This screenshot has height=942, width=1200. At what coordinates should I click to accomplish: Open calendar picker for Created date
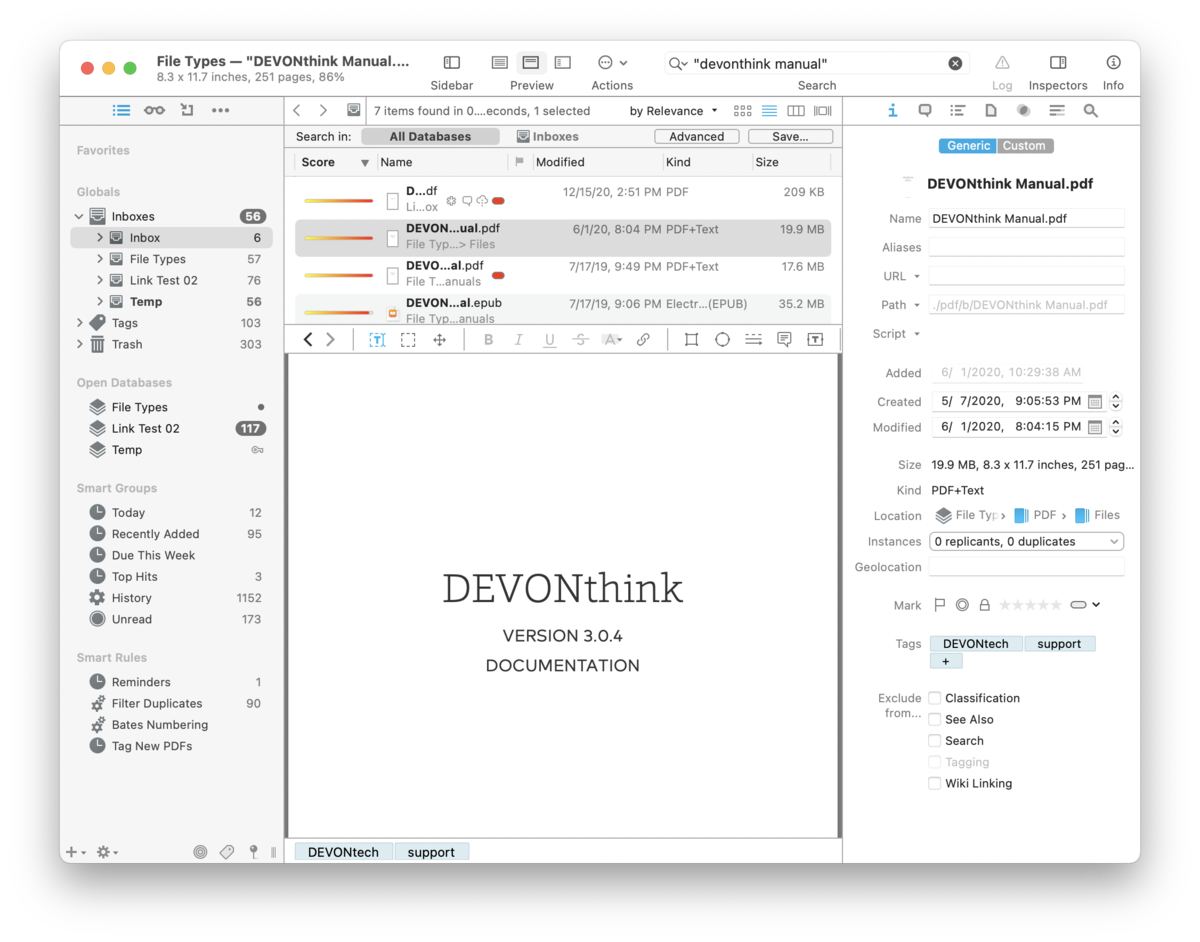[1095, 402]
